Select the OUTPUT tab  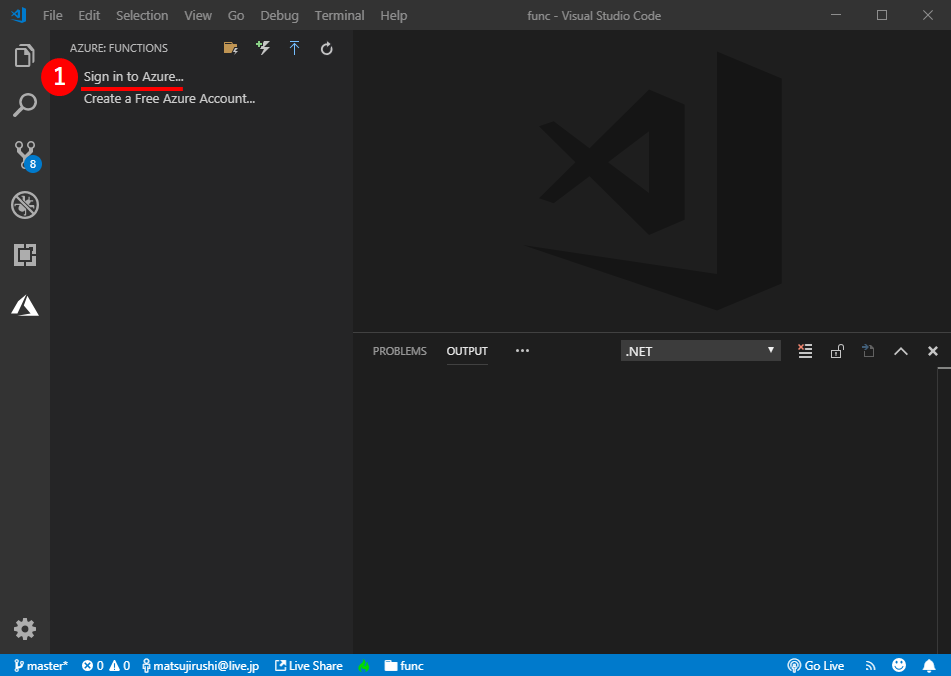coord(467,351)
